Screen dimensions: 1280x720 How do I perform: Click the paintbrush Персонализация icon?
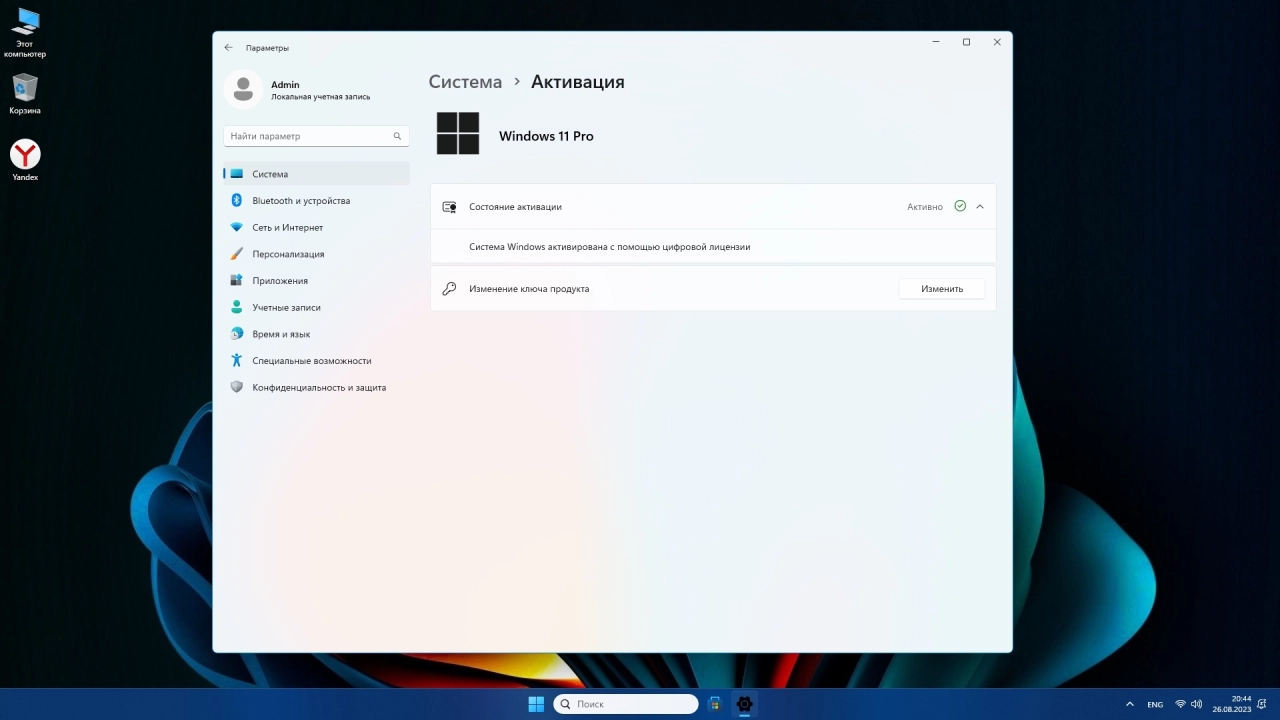237,254
